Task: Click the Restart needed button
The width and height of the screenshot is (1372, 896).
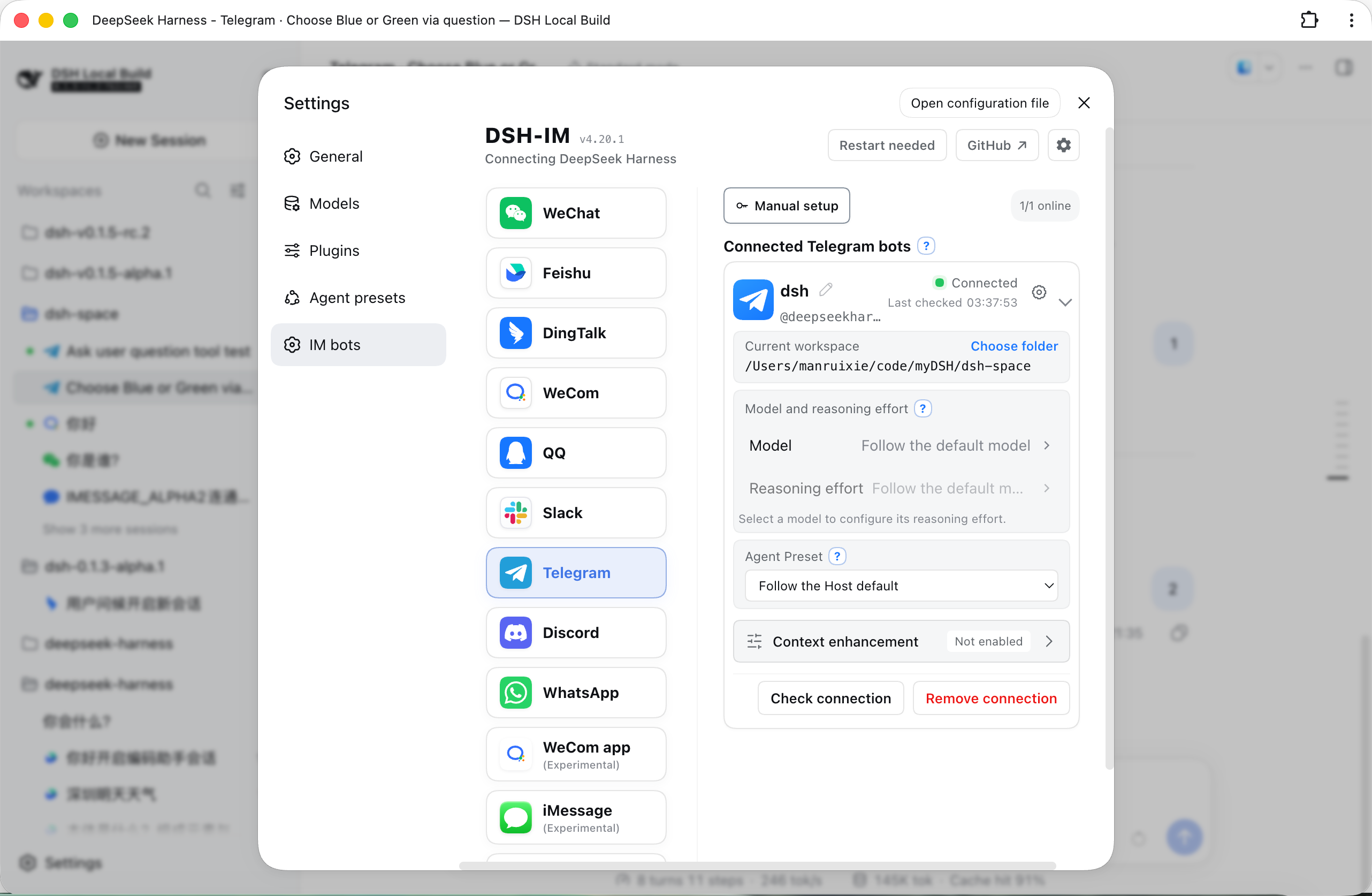Action: 887,145
